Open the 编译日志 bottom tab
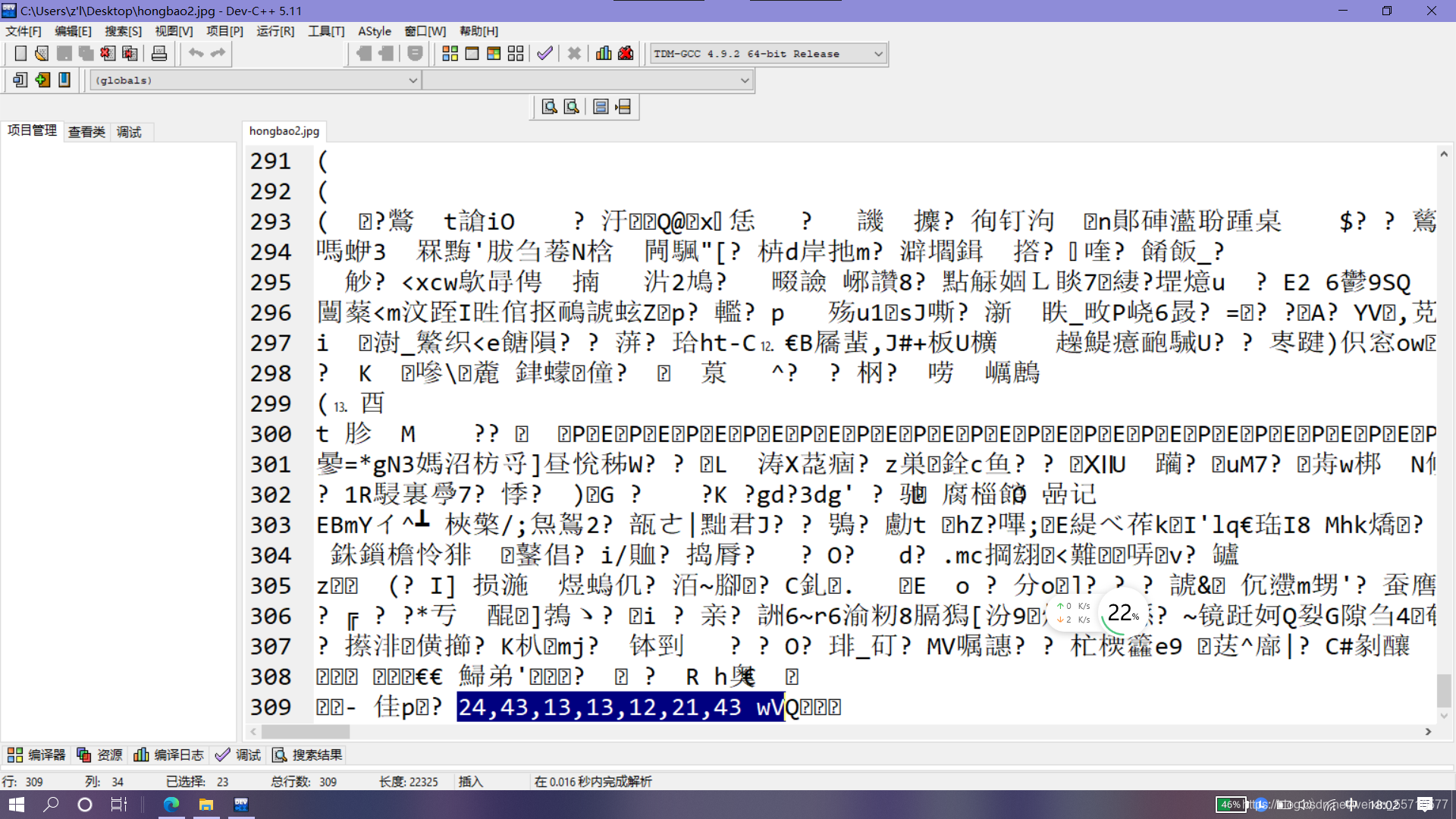The width and height of the screenshot is (1456, 819). (169, 755)
